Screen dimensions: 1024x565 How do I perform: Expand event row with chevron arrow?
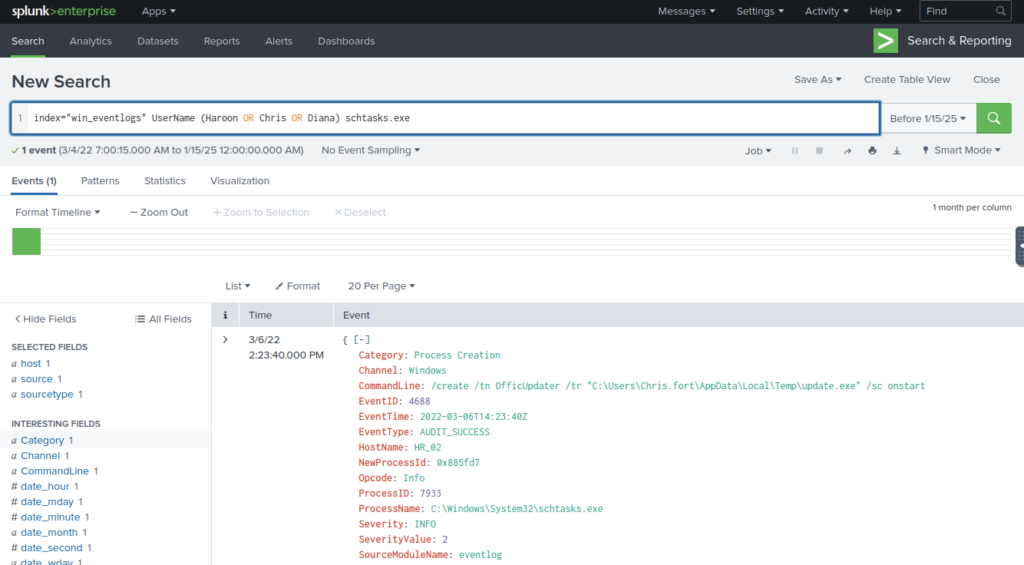[x=225, y=340]
